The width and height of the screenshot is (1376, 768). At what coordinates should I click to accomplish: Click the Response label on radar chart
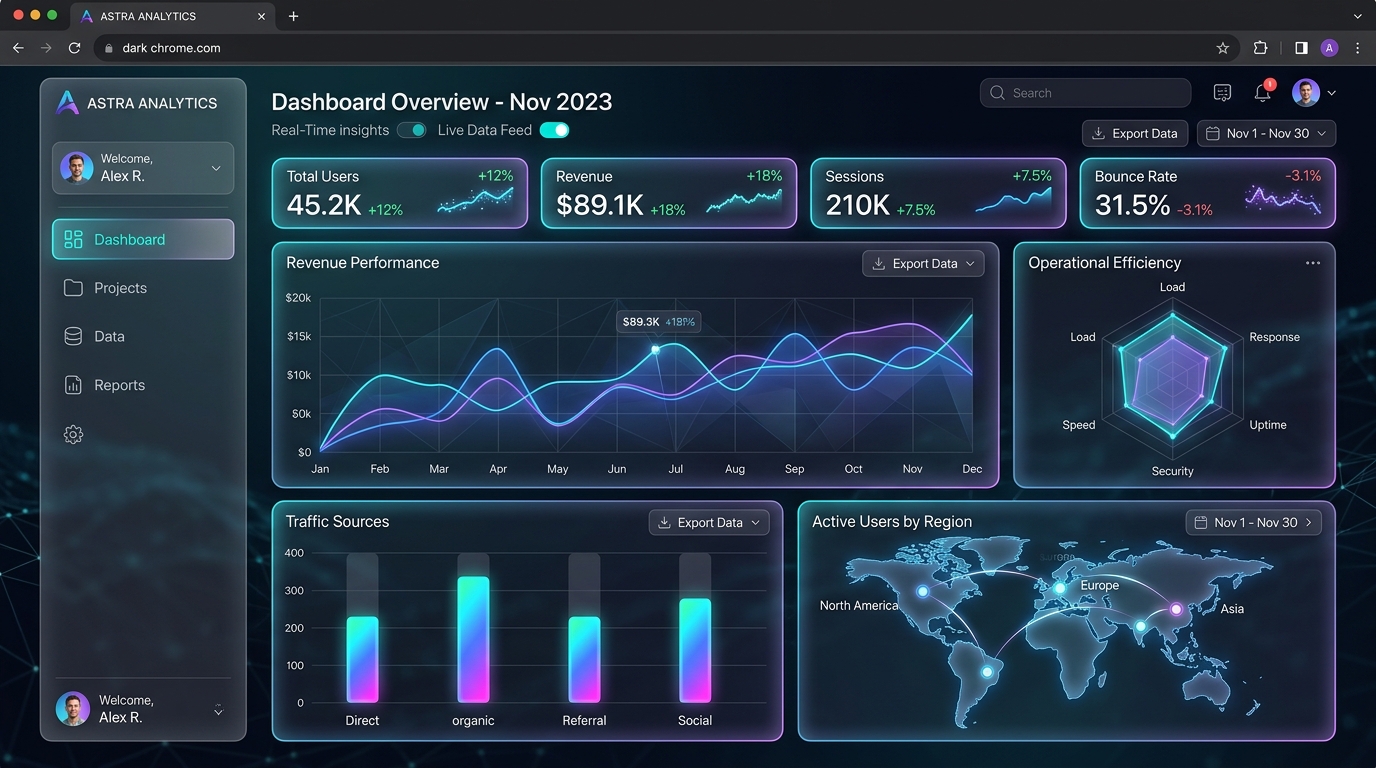[1274, 337]
